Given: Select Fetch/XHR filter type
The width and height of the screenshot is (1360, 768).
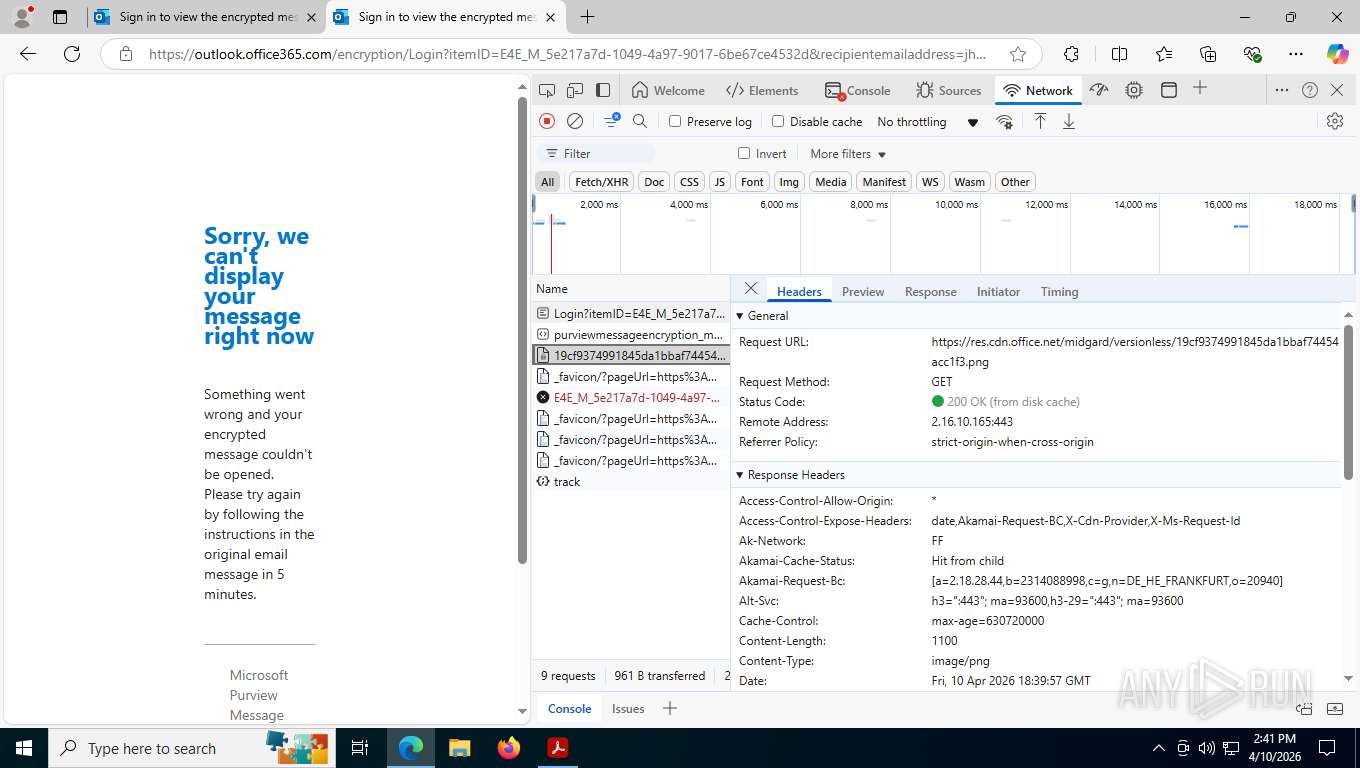Looking at the screenshot, I should click(602, 182).
